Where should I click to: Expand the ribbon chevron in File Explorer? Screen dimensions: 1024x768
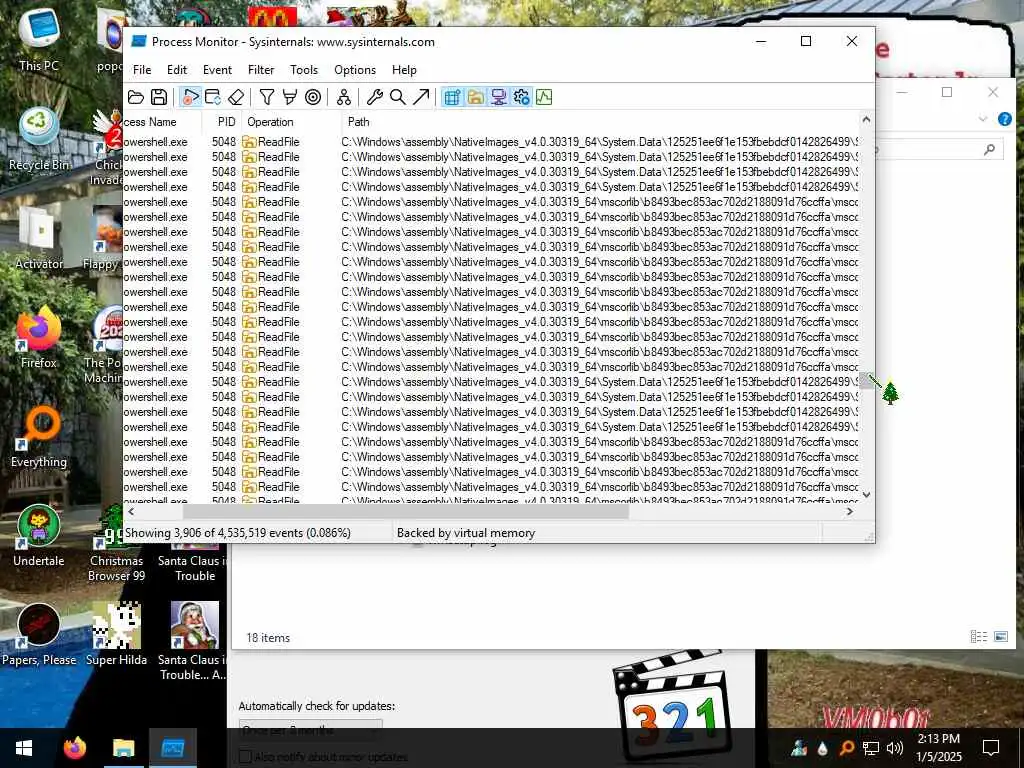coord(983,119)
